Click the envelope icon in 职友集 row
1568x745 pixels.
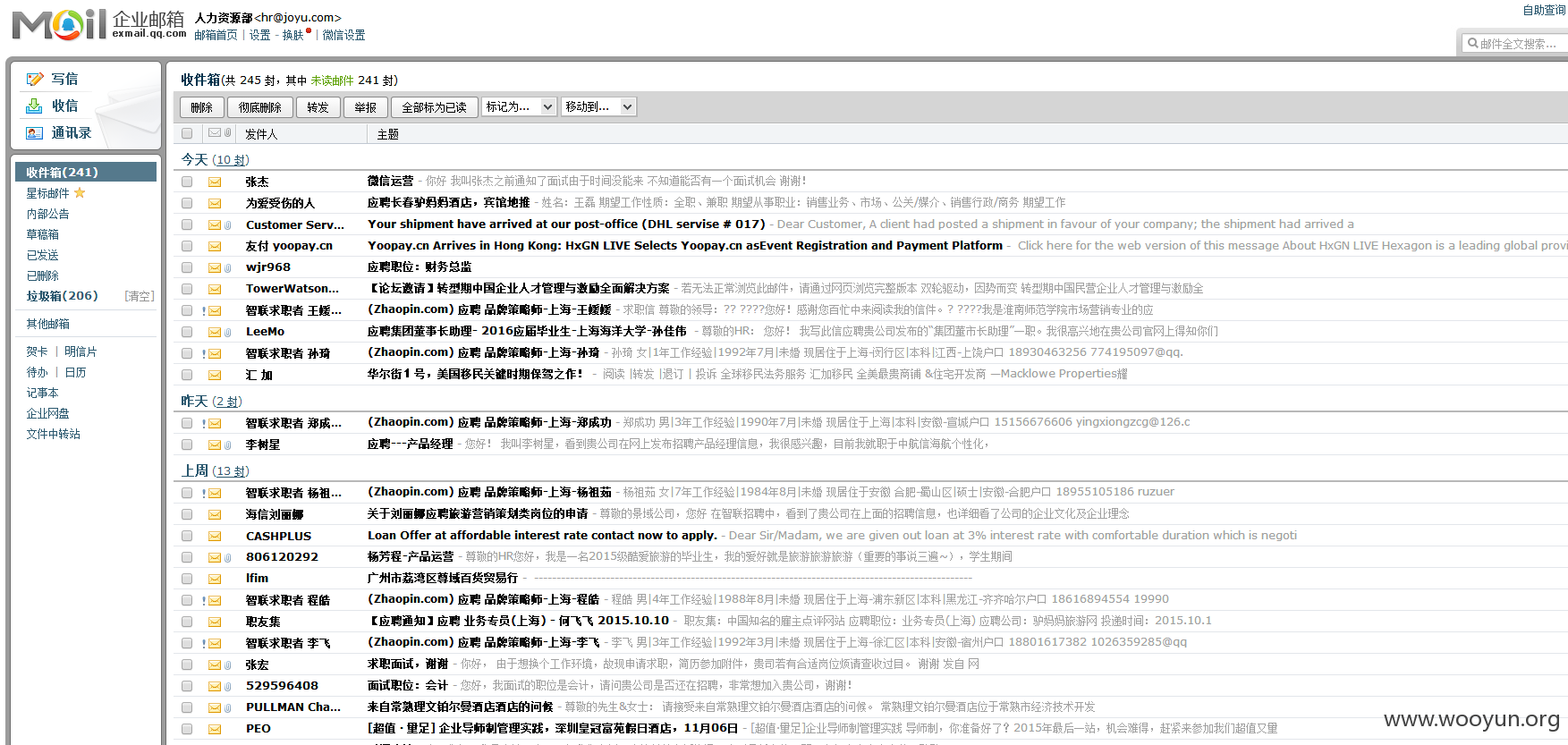click(x=215, y=622)
